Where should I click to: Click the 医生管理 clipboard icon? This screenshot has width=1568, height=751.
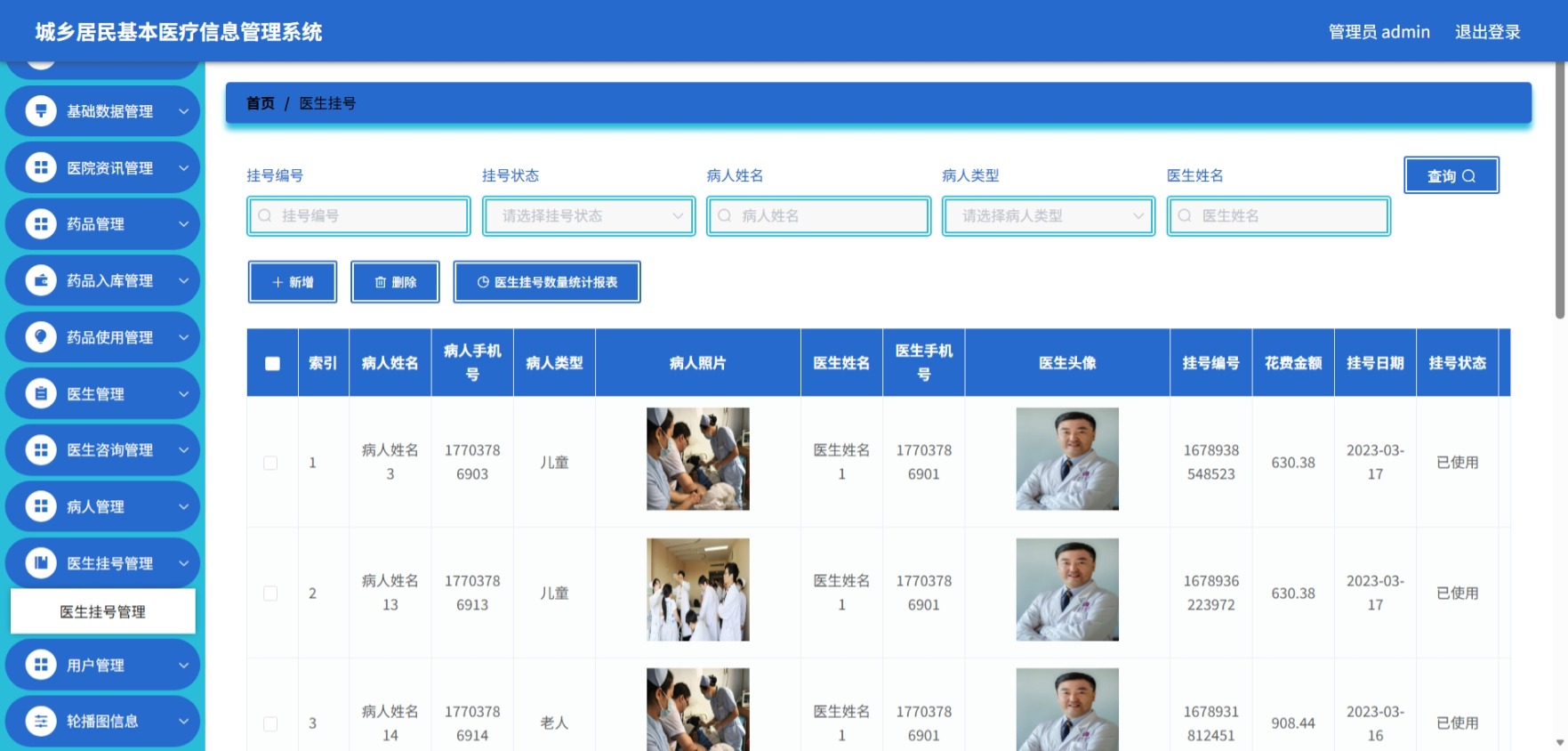click(41, 393)
